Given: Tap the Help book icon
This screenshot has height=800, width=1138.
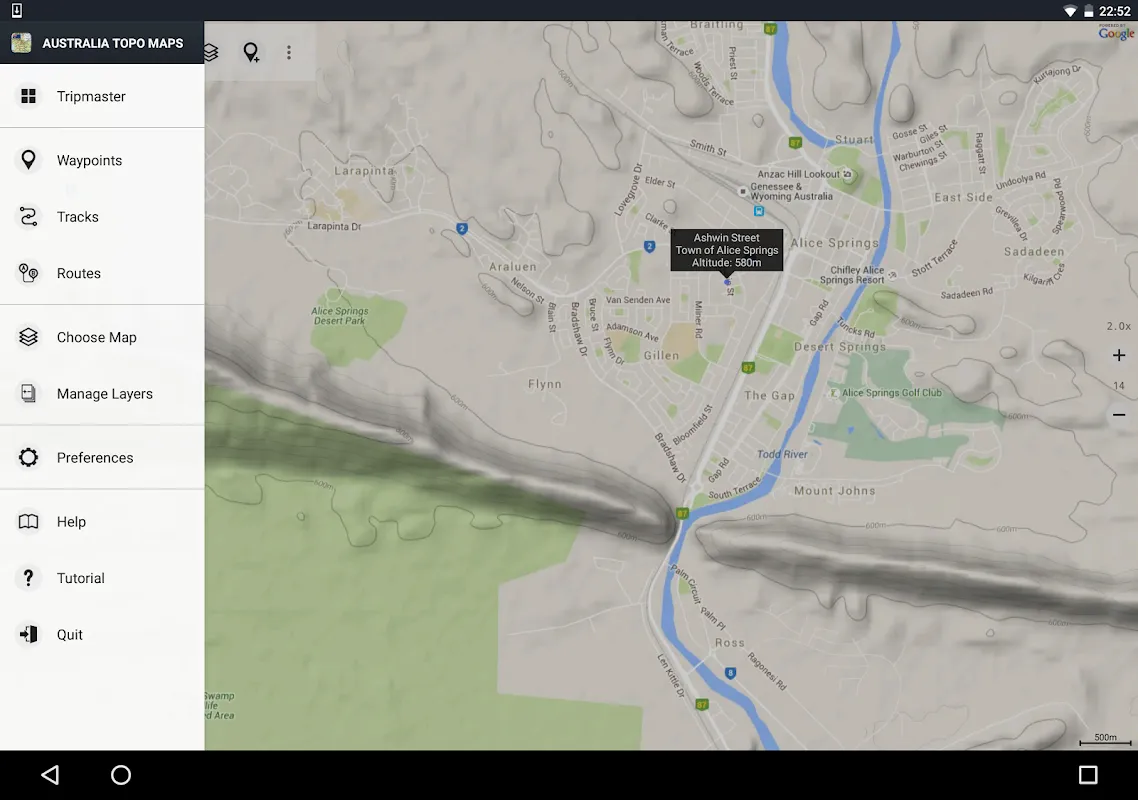Looking at the screenshot, I should (x=28, y=521).
